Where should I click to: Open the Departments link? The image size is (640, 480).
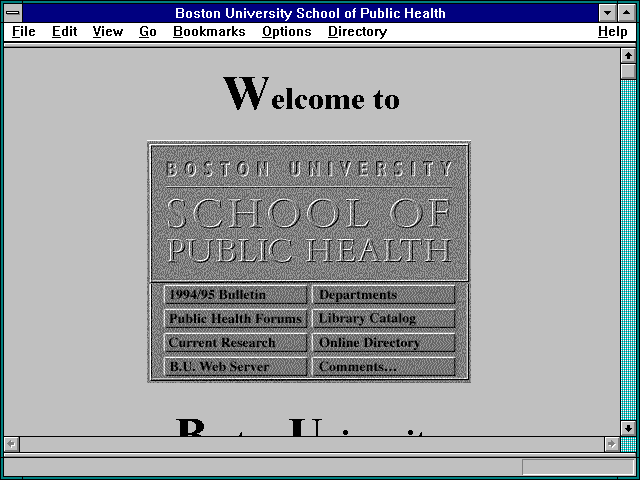coord(384,295)
